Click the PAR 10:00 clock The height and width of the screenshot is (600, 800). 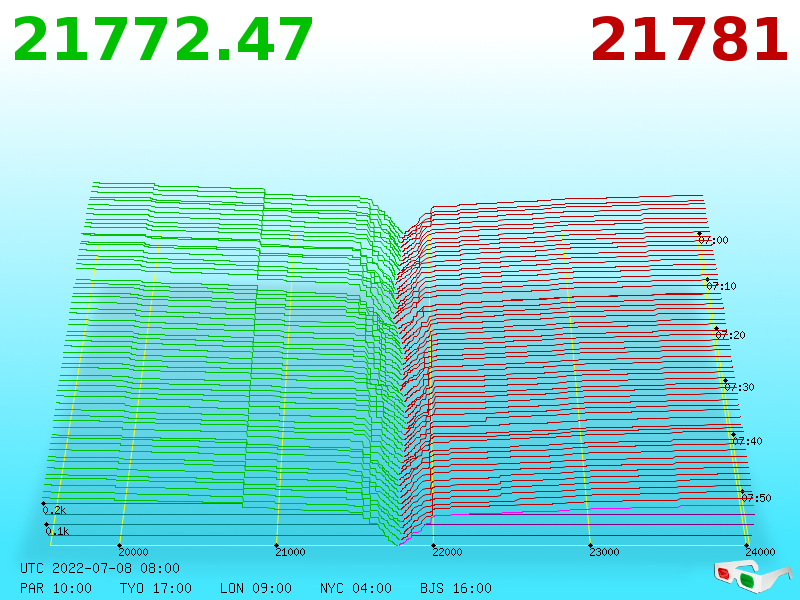pos(56,588)
